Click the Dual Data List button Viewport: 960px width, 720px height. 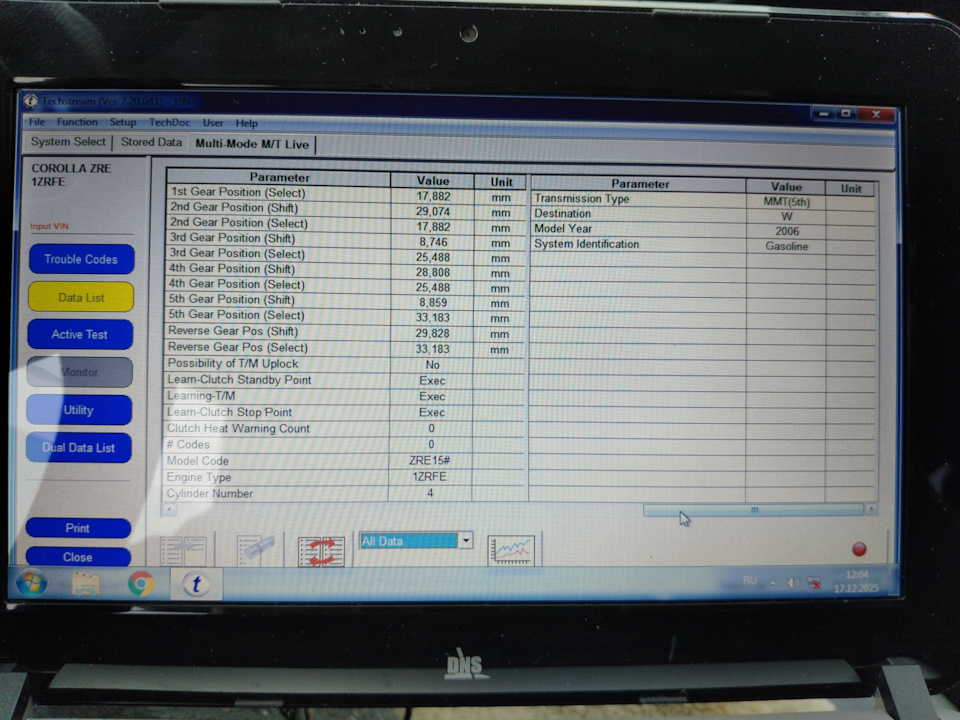78,448
